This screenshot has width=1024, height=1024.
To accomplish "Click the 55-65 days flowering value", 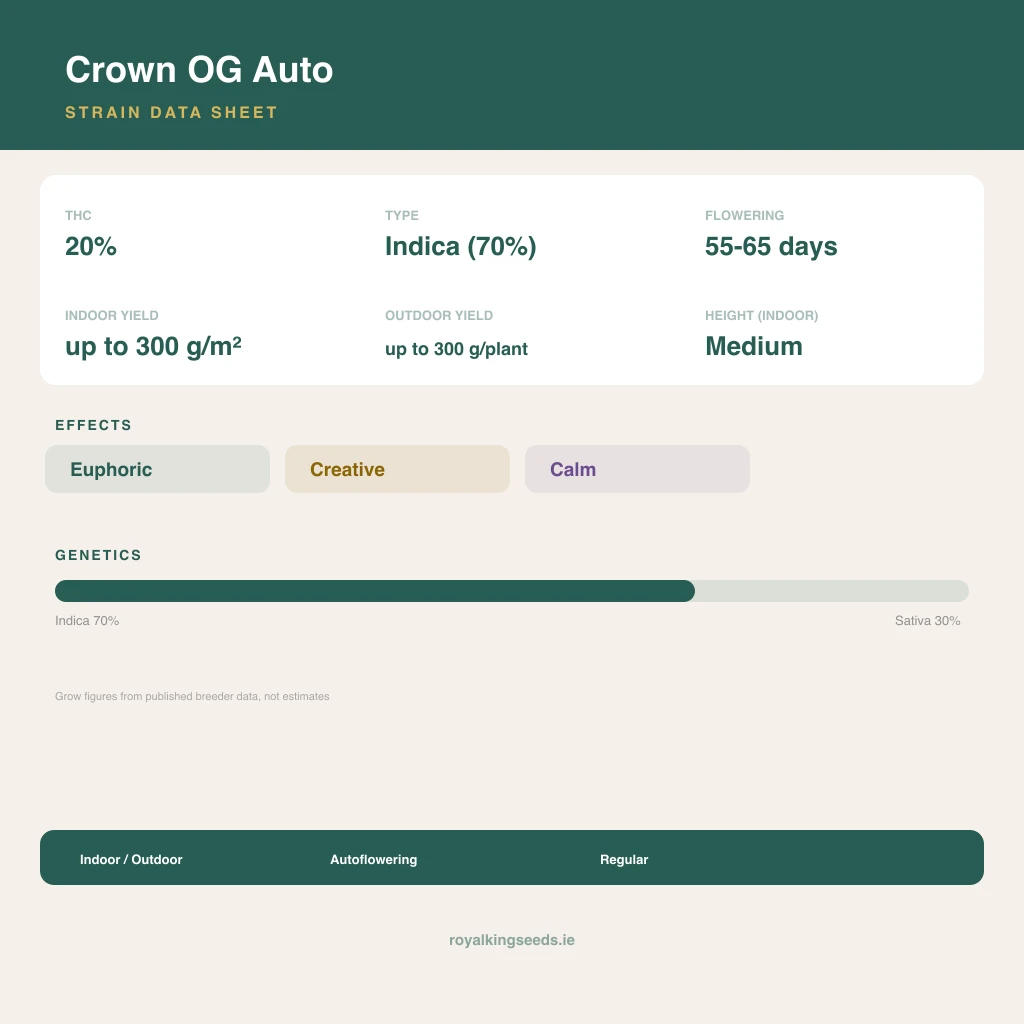I will tap(771, 246).
